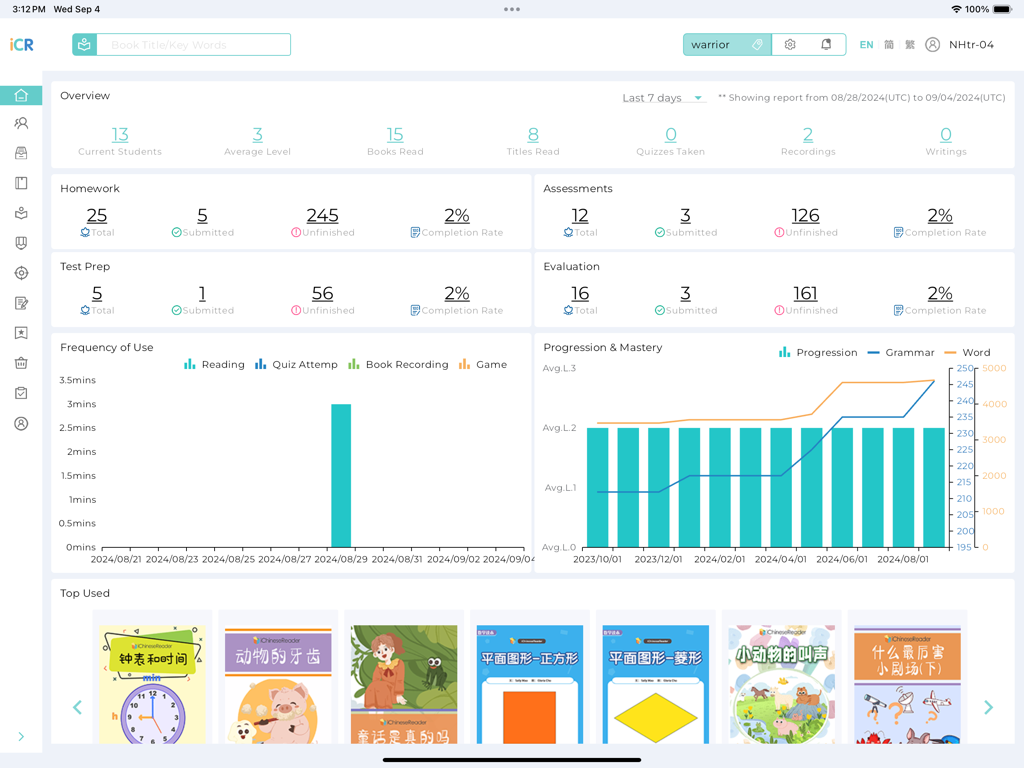Expand the next page of Top Used books
Image resolution: width=1024 pixels, height=768 pixels.
[x=988, y=707]
